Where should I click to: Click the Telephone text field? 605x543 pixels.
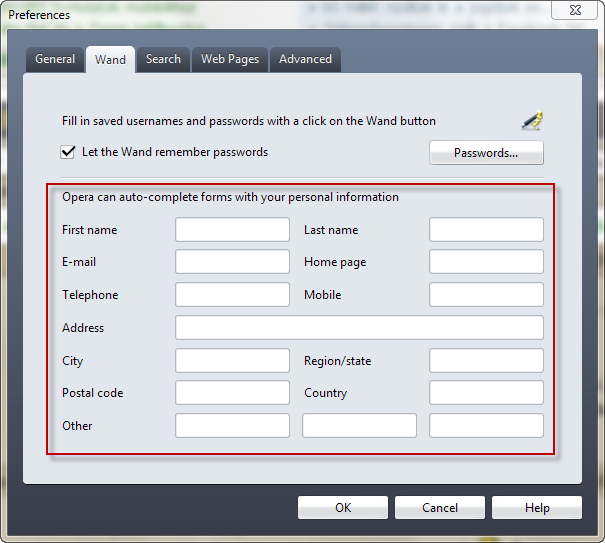(x=232, y=294)
